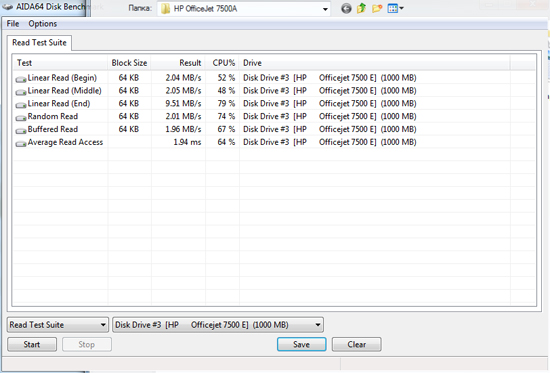Select the Random Read row icon
The height and width of the screenshot is (373, 550).
tap(21, 118)
